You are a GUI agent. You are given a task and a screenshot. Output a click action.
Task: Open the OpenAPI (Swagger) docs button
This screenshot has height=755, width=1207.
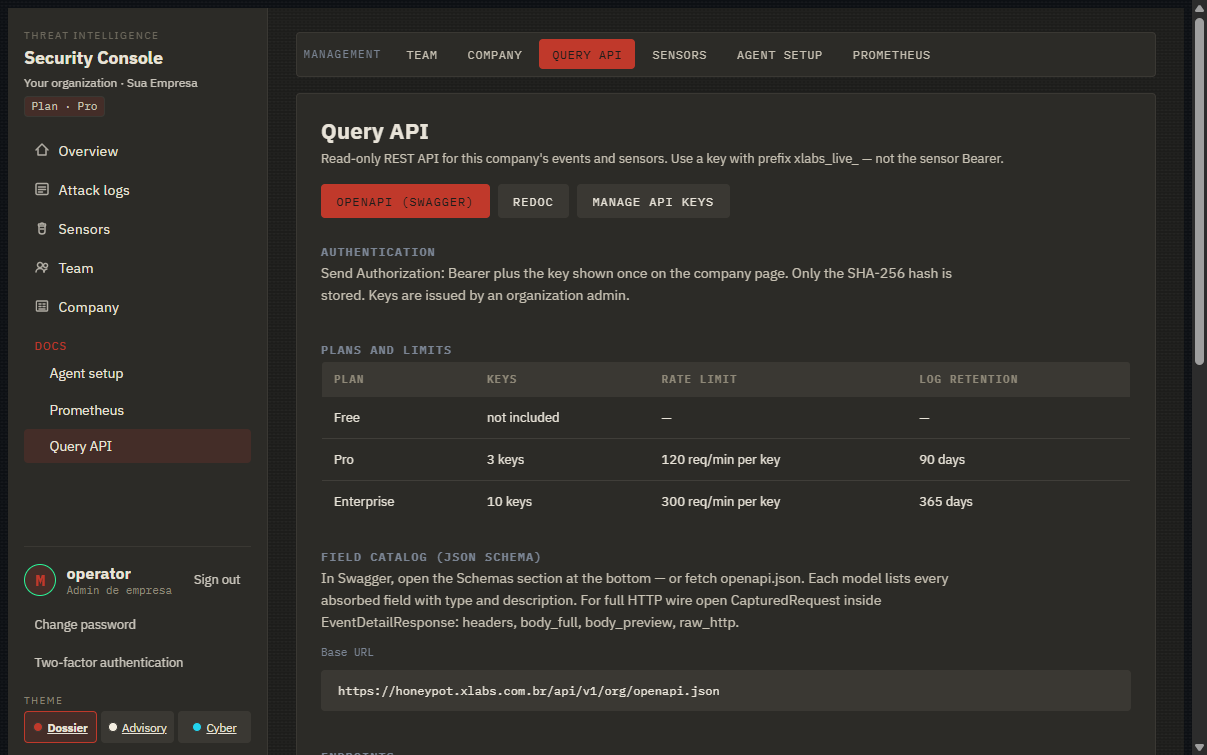click(x=405, y=201)
